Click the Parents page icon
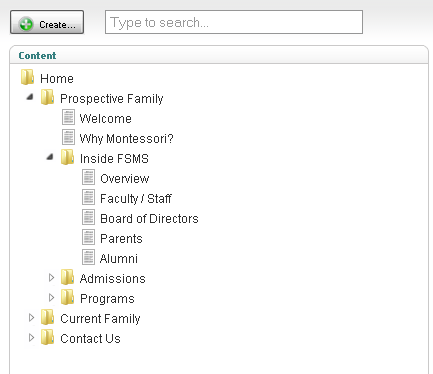The image size is (433, 374). tap(88, 237)
